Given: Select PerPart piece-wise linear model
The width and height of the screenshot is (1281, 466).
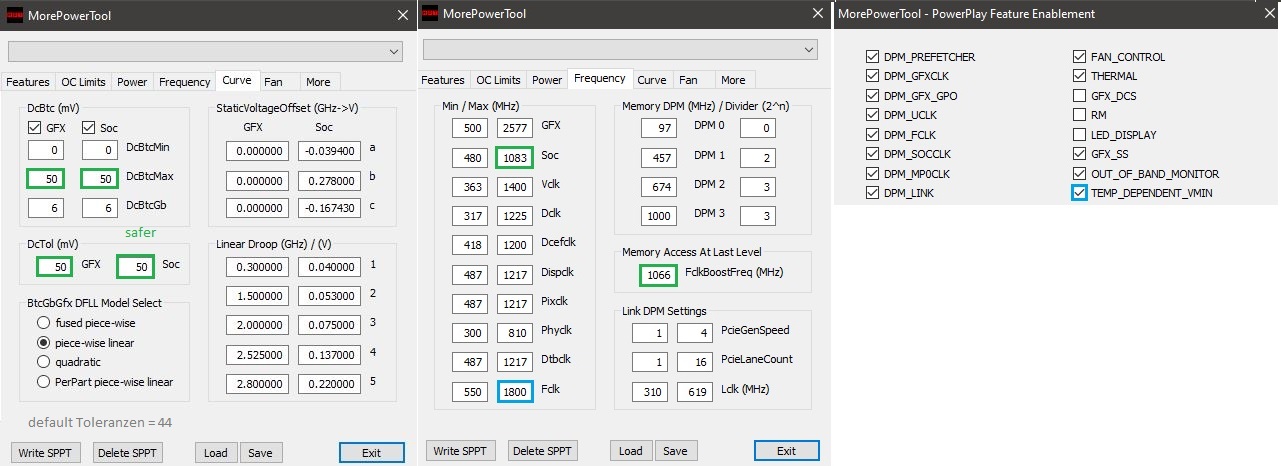Looking at the screenshot, I should (x=43, y=382).
